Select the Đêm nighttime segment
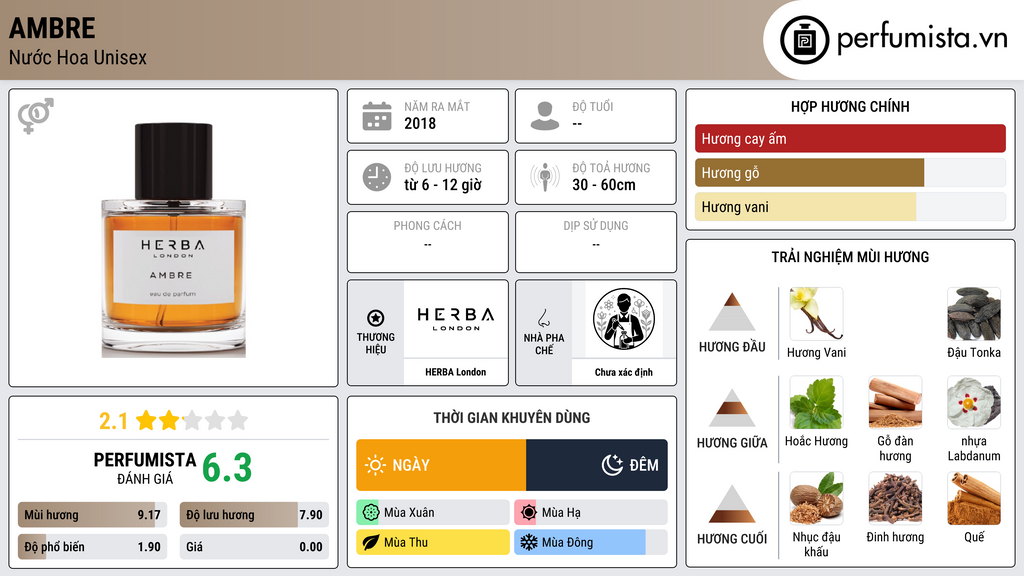 point(597,465)
